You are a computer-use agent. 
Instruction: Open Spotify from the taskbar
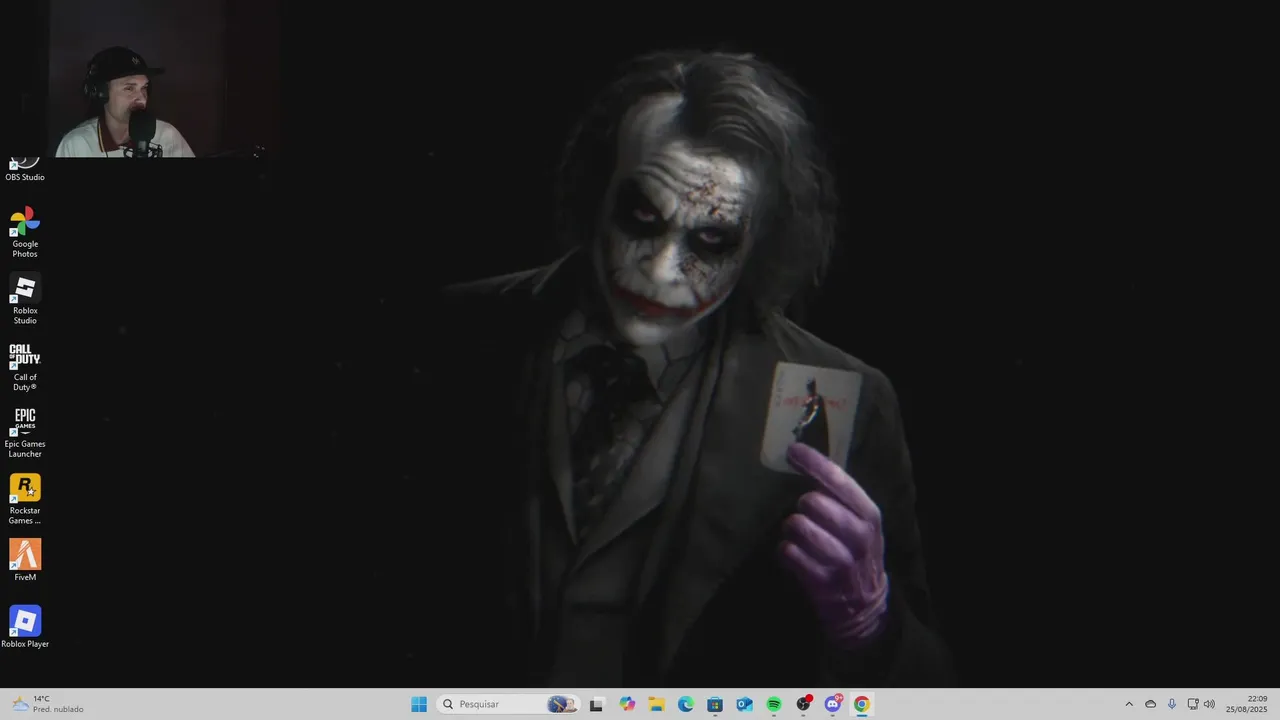click(x=774, y=704)
